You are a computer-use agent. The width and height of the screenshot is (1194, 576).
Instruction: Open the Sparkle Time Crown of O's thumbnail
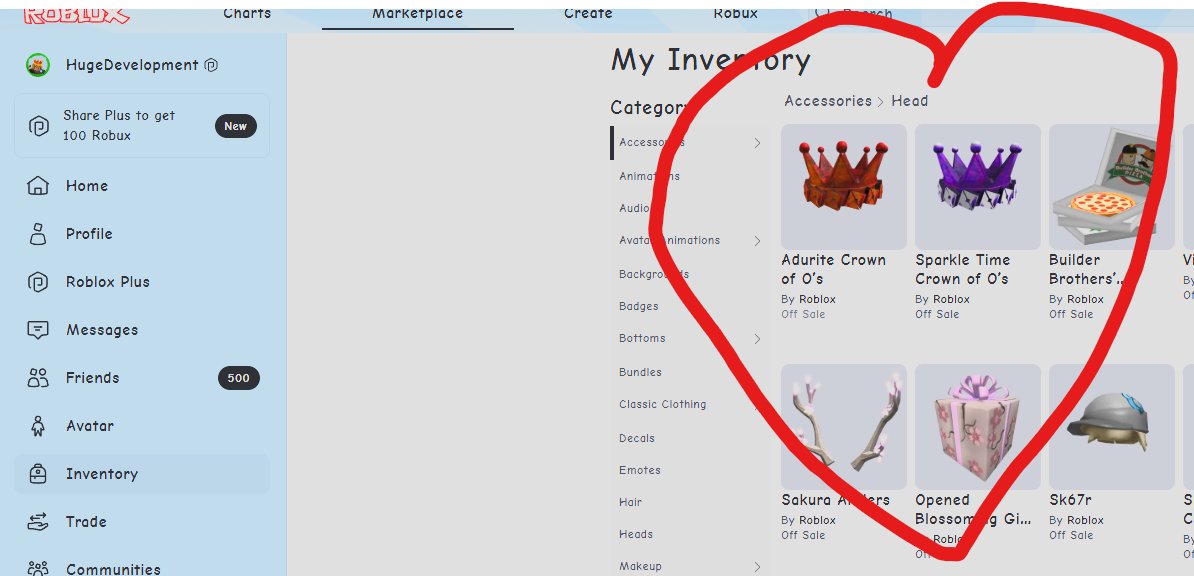click(x=978, y=187)
